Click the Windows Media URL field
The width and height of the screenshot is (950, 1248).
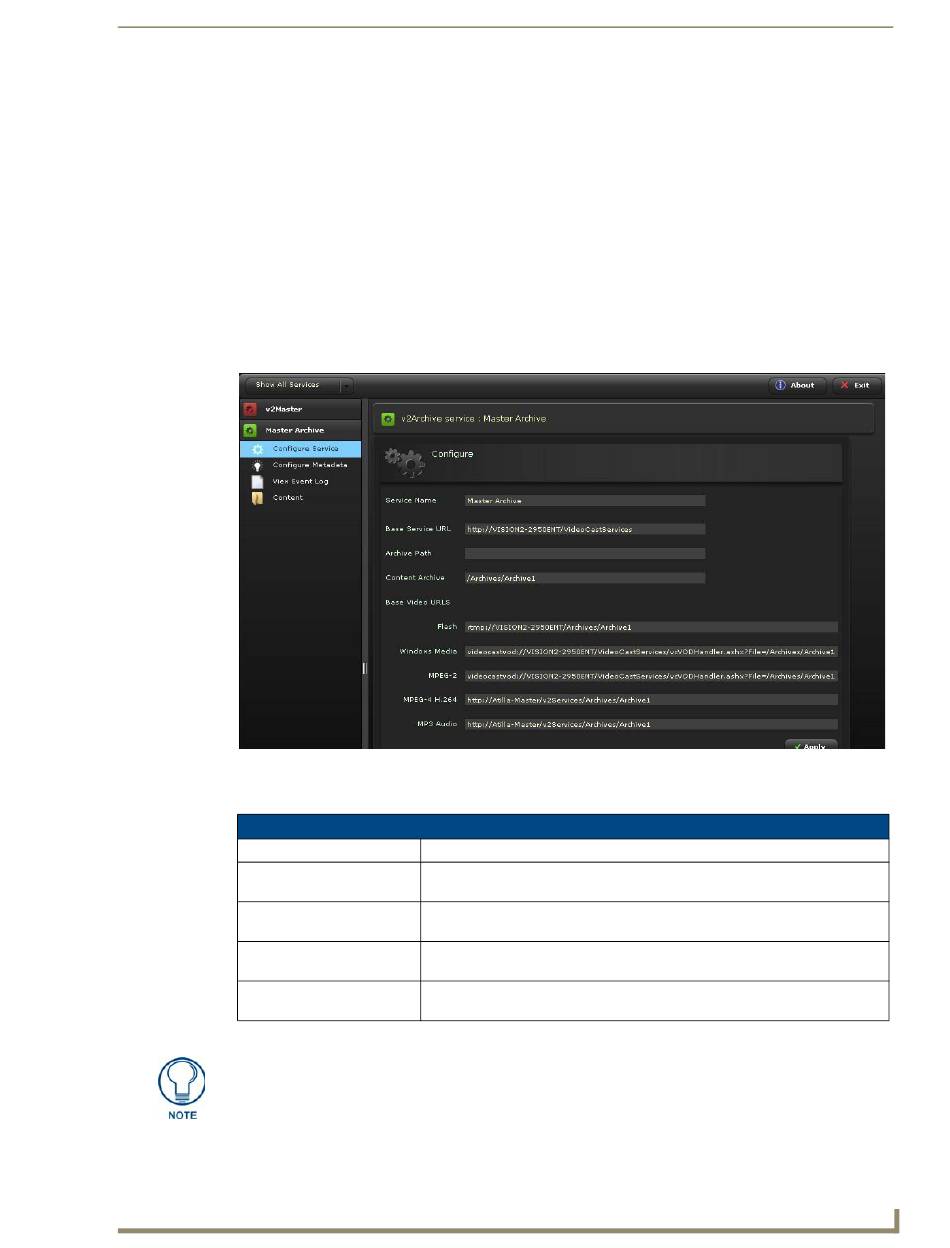tap(651, 651)
